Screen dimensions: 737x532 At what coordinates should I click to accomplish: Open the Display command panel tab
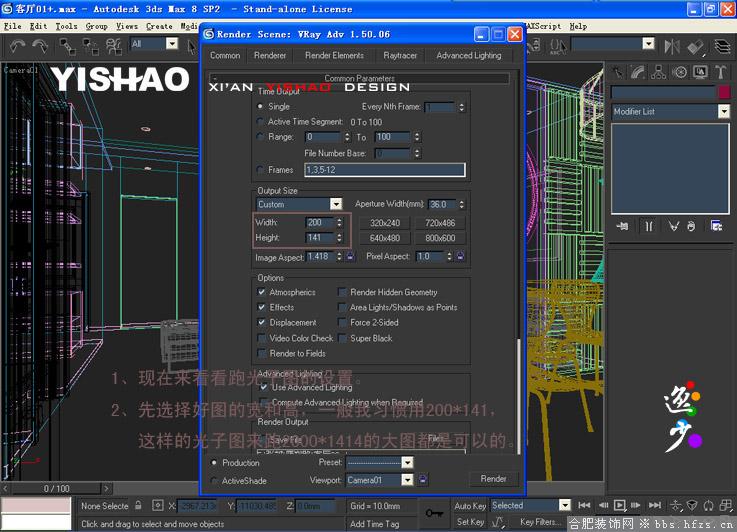click(x=700, y=72)
